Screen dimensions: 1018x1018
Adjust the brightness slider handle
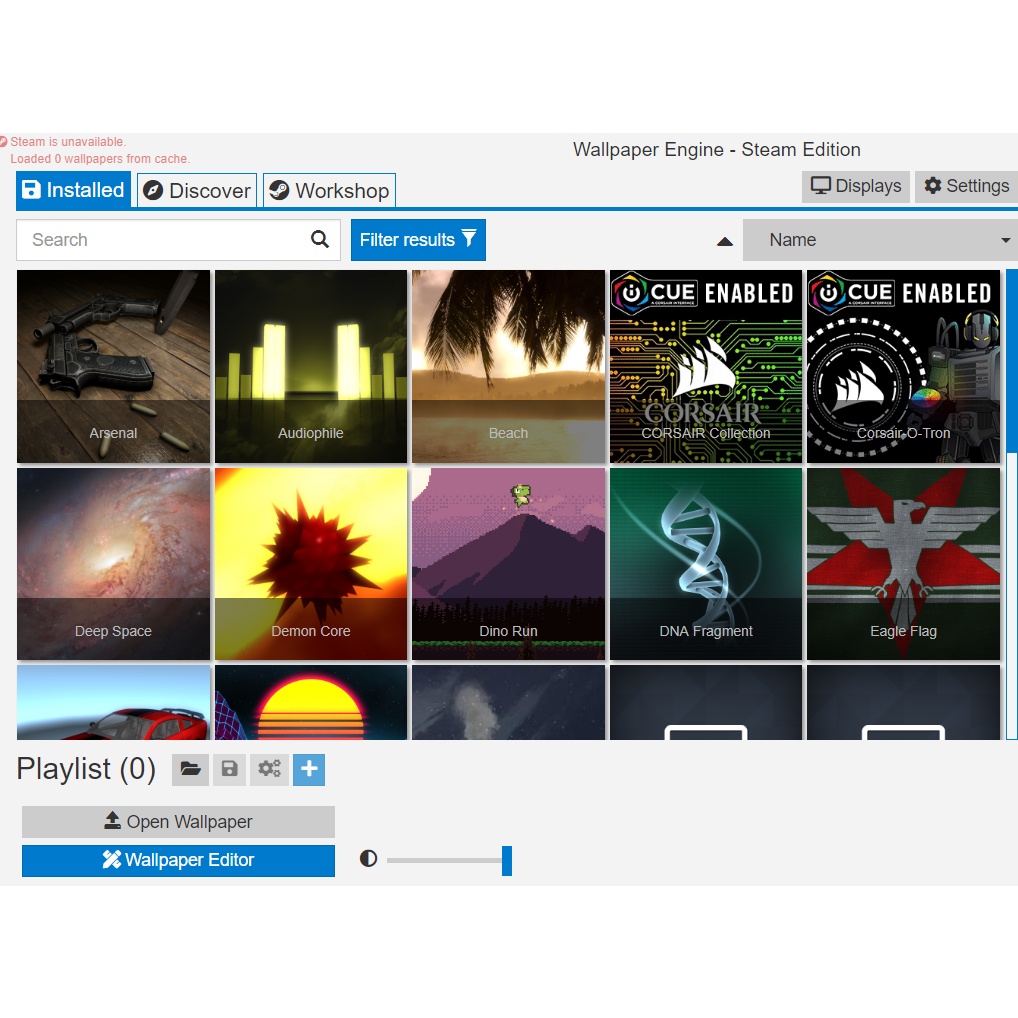click(x=507, y=860)
